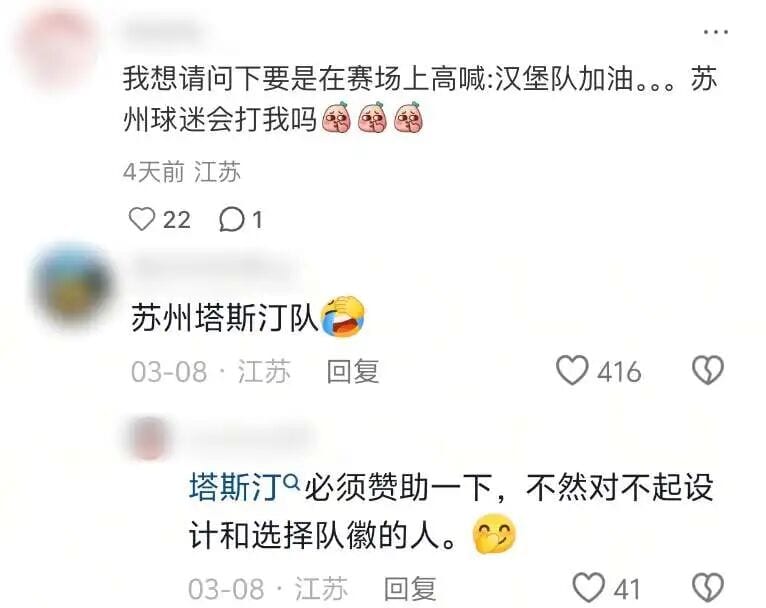This screenshot has width=766, height=608.
Task: Tap the first commenter's blurred username
Action: 164,32
